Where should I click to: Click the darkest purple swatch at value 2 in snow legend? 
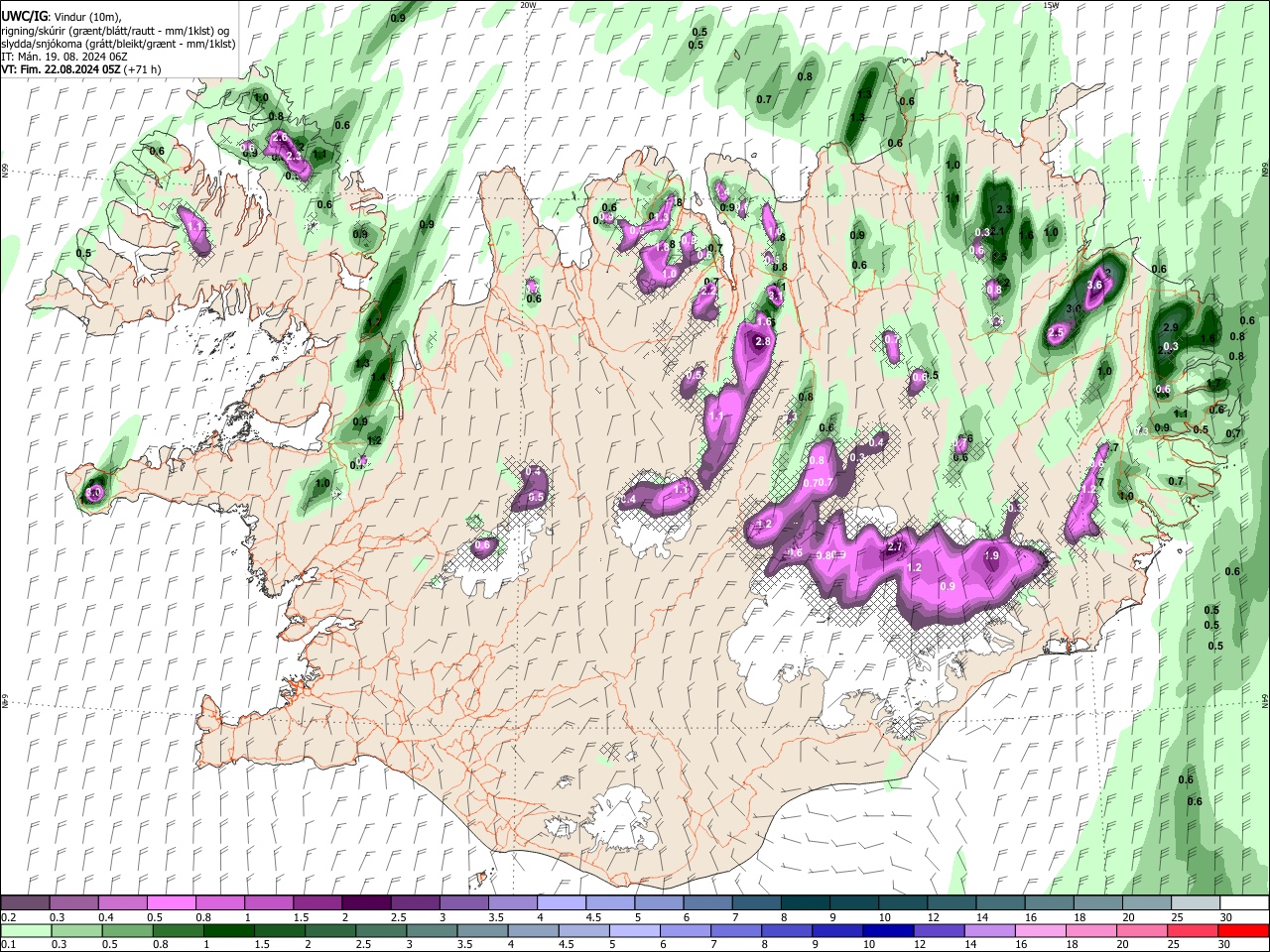point(365,903)
